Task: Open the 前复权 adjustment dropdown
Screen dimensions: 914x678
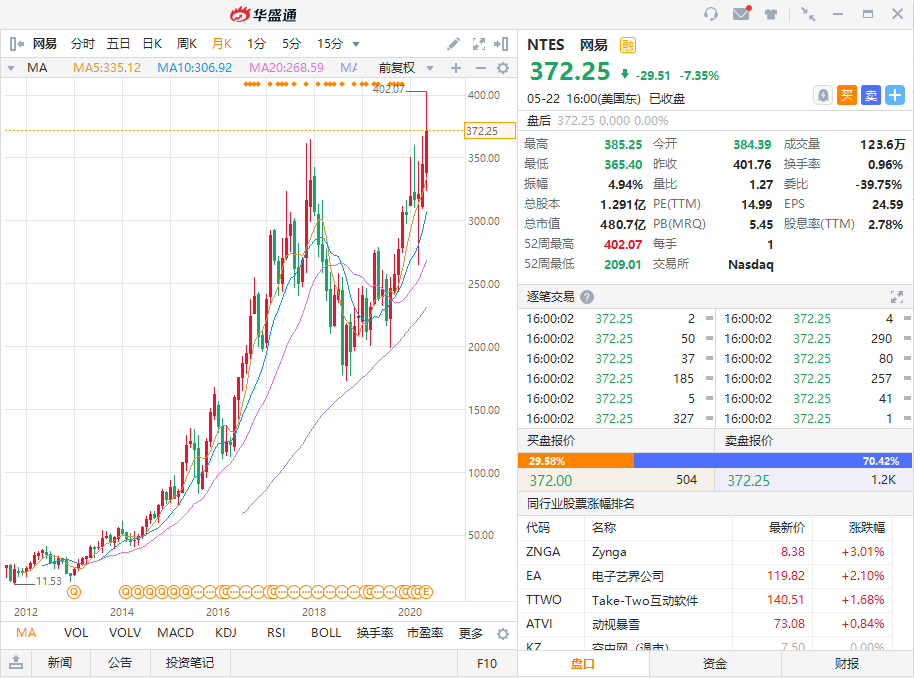Action: pos(406,68)
